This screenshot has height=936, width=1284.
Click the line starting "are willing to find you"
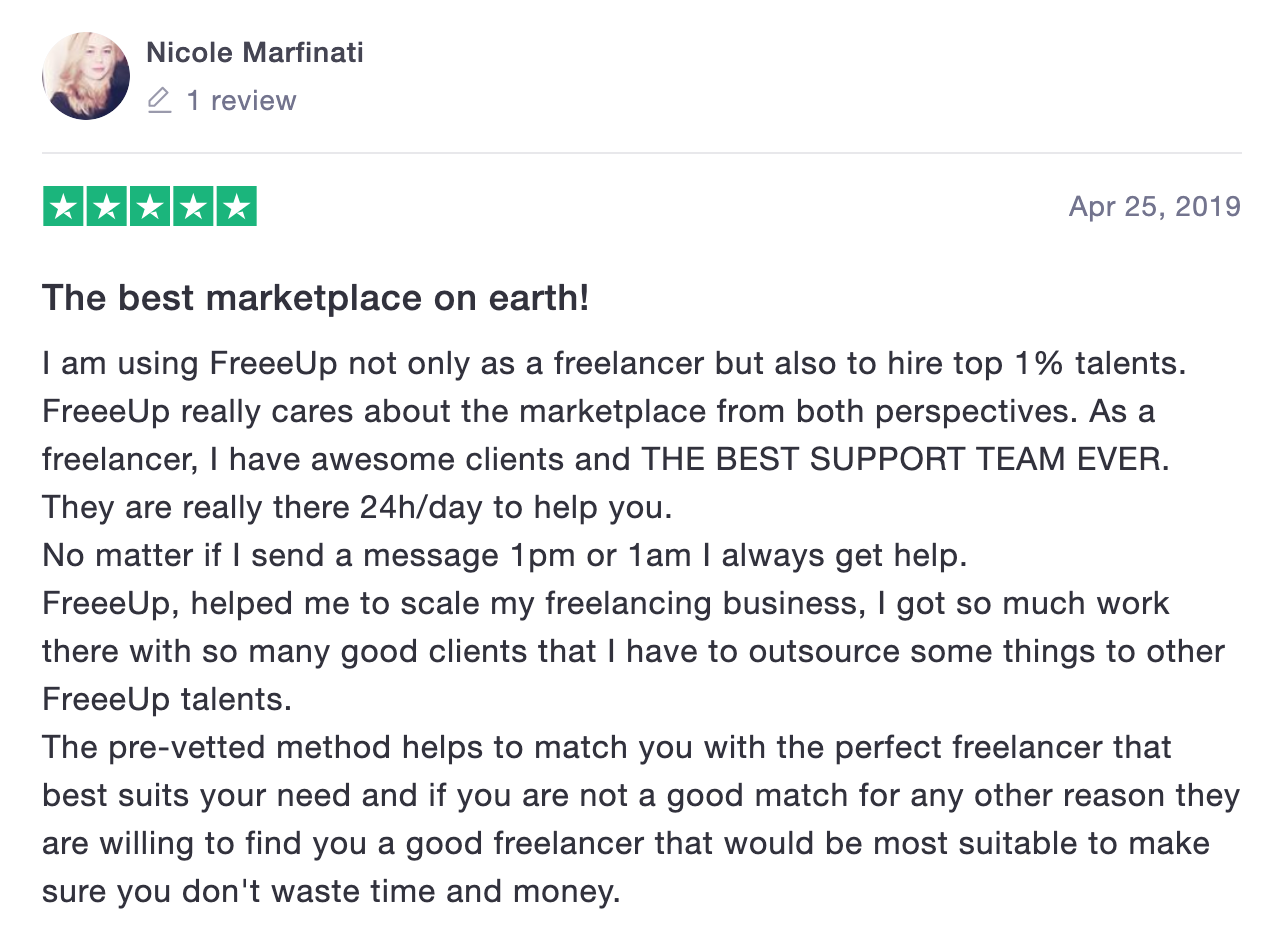pos(626,843)
